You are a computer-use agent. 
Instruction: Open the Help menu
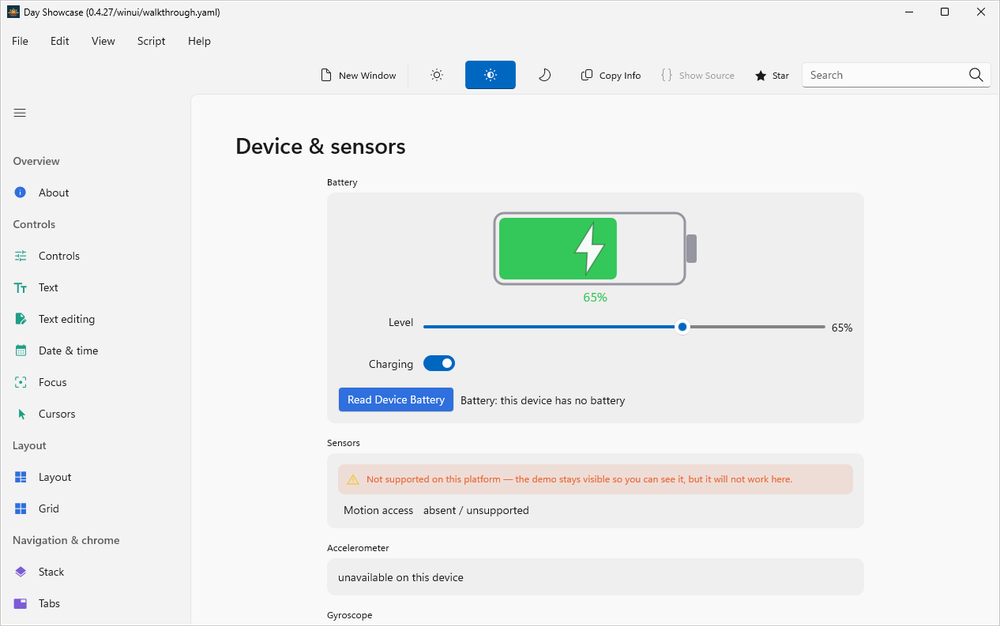click(199, 41)
